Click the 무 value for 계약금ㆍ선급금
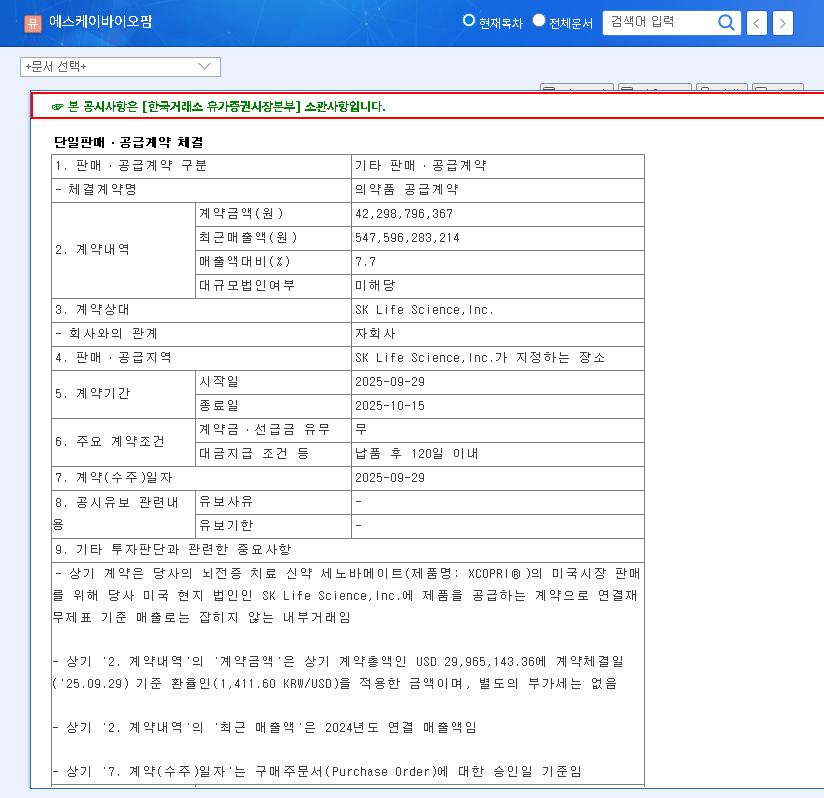Image resolution: width=824 pixels, height=798 pixels. (361, 430)
